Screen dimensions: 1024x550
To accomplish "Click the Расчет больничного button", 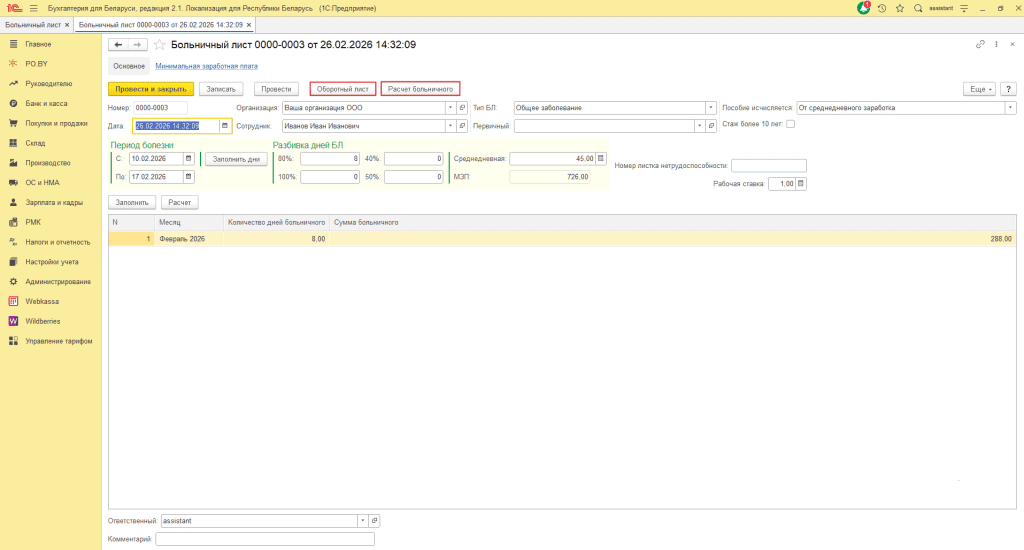I will [x=420, y=88].
